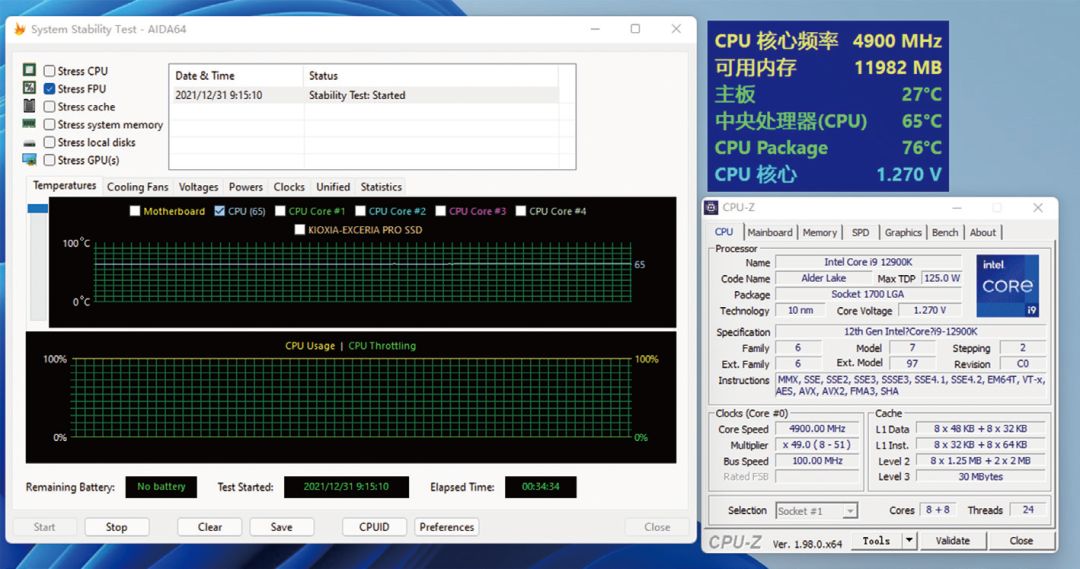Switch to the Temperatures tab
1080x569 pixels.
tap(65, 186)
